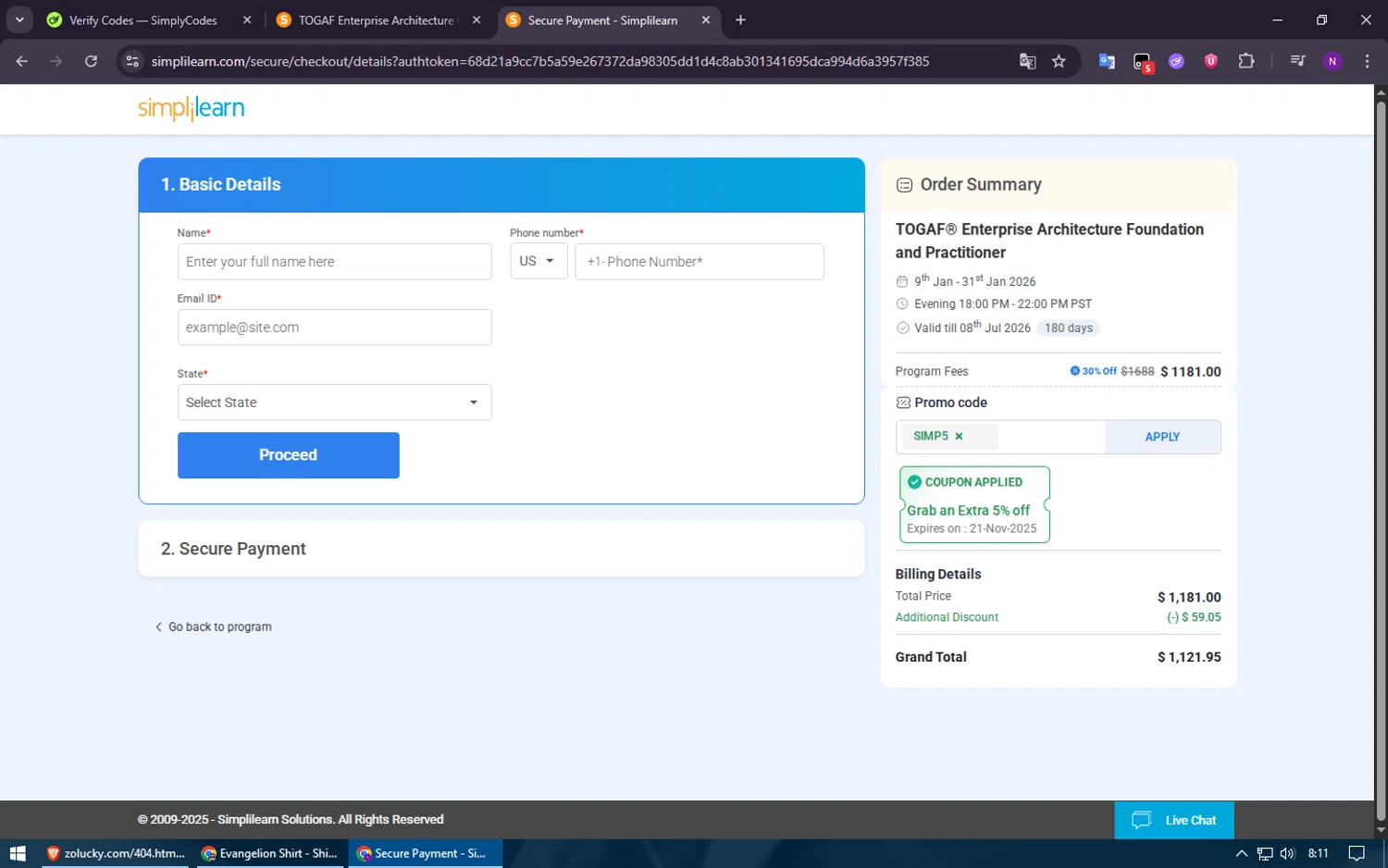The height and width of the screenshot is (868, 1388).
Task: Switch to the TOGAF Enterprise Architecture tab
Action: tap(379, 20)
